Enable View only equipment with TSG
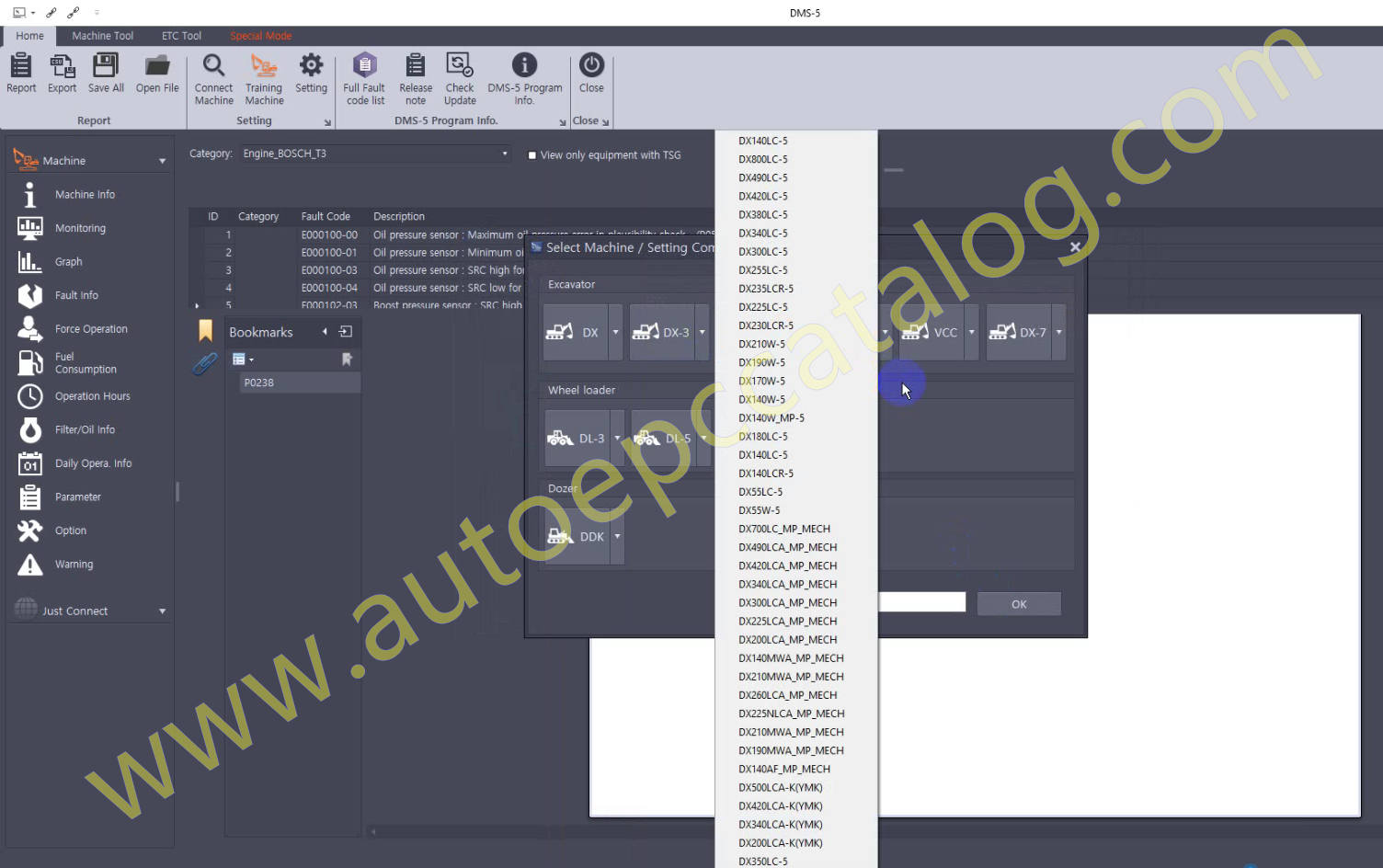1383x868 pixels. [x=532, y=155]
